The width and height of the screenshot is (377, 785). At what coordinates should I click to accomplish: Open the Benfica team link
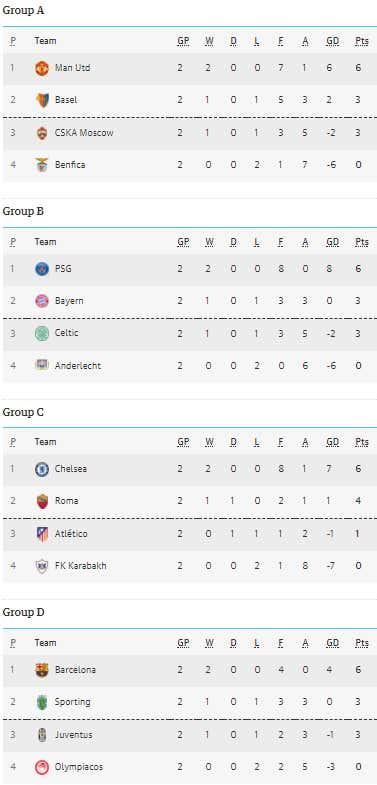click(x=70, y=165)
